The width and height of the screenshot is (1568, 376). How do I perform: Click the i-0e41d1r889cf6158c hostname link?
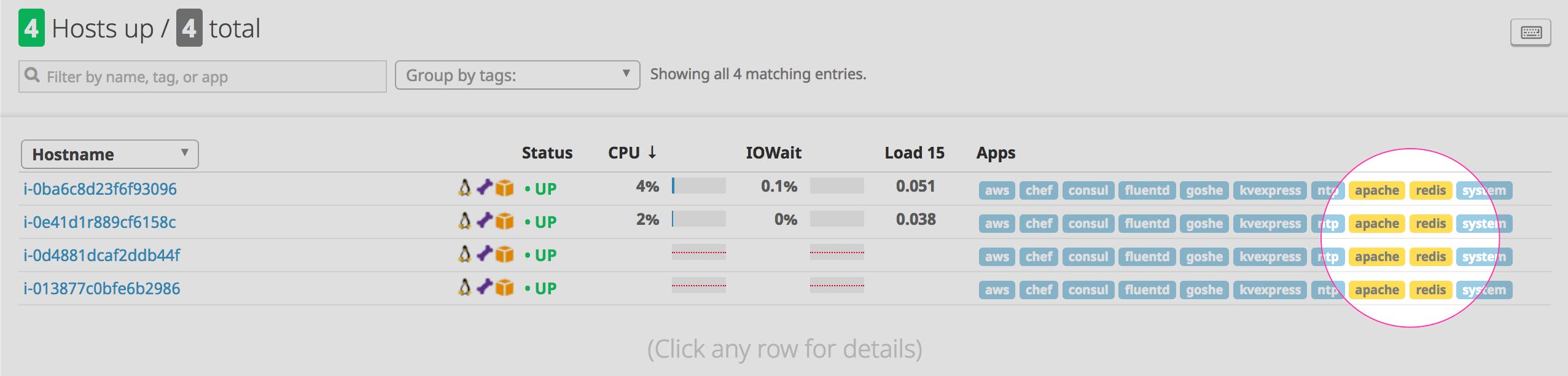(x=99, y=223)
